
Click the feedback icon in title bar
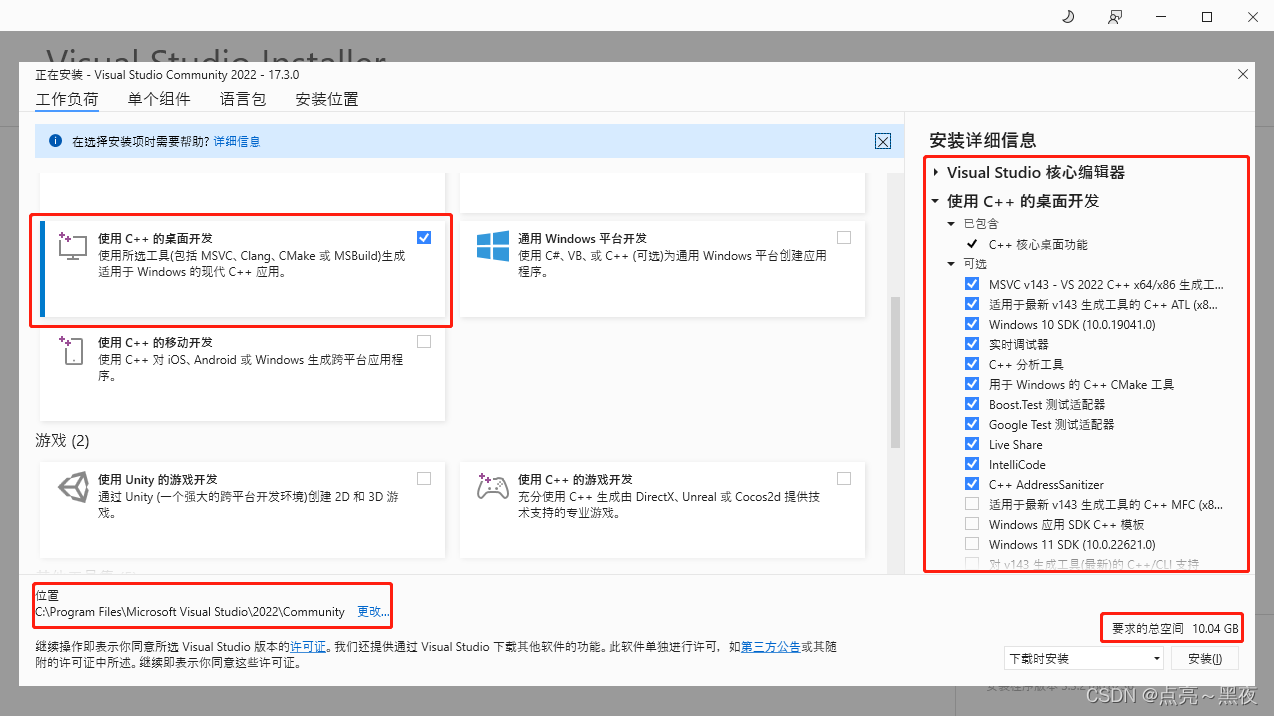pos(1115,17)
